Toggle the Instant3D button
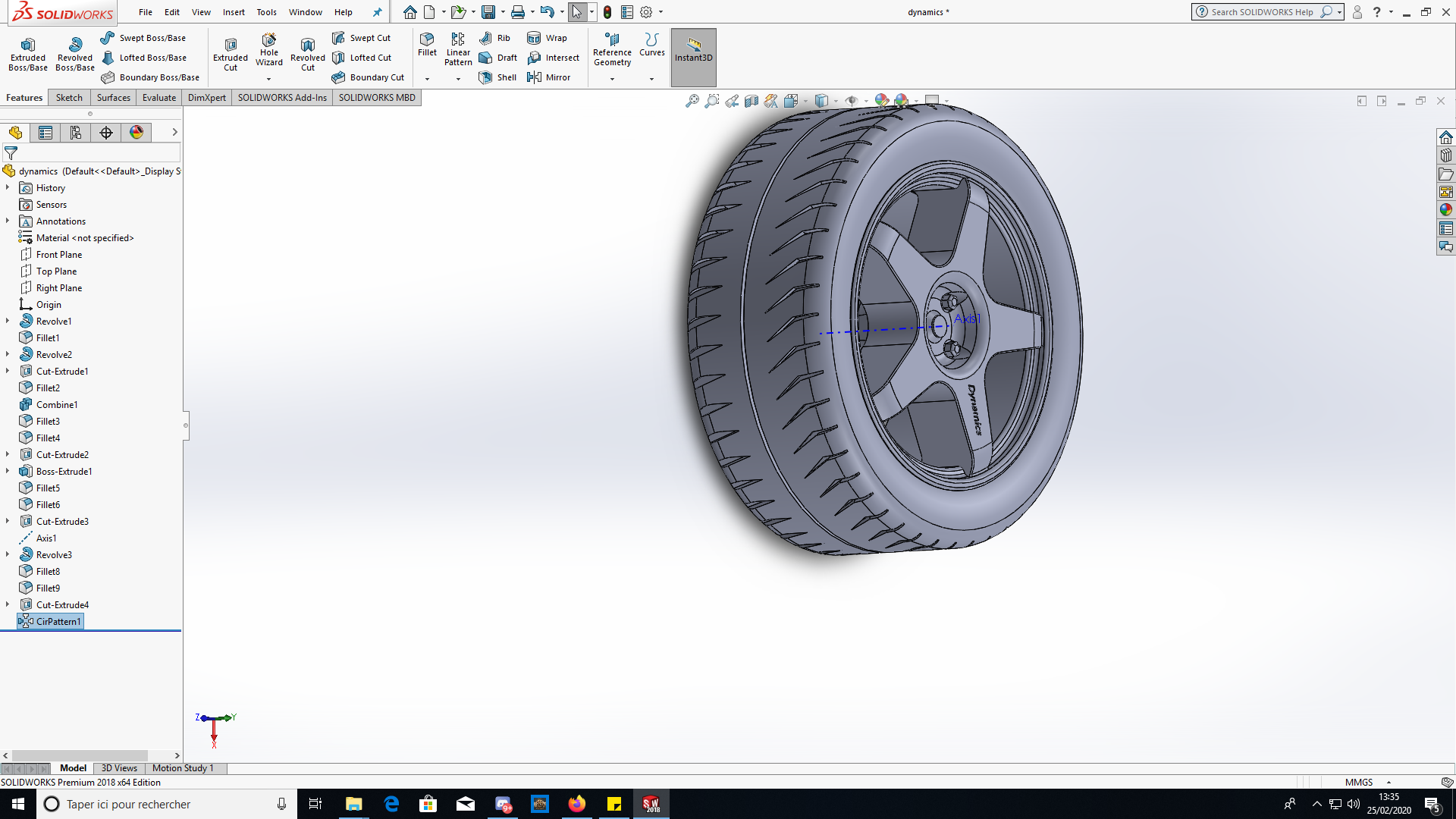Image resolution: width=1456 pixels, height=819 pixels. (x=693, y=50)
